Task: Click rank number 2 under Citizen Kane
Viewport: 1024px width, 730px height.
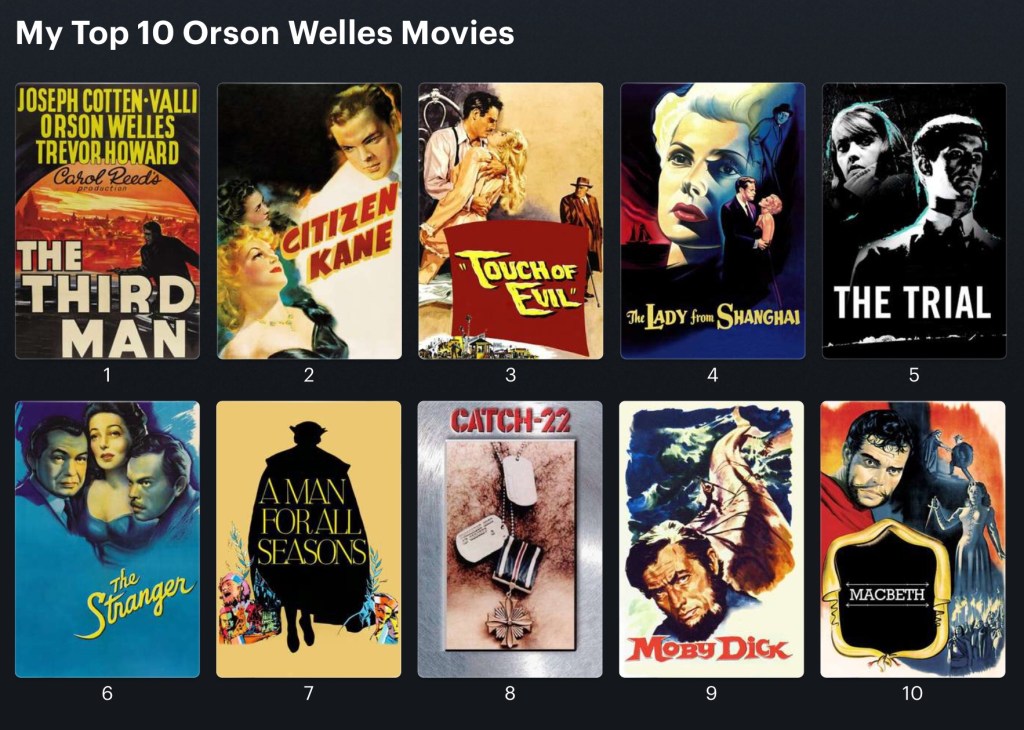Action: click(309, 375)
